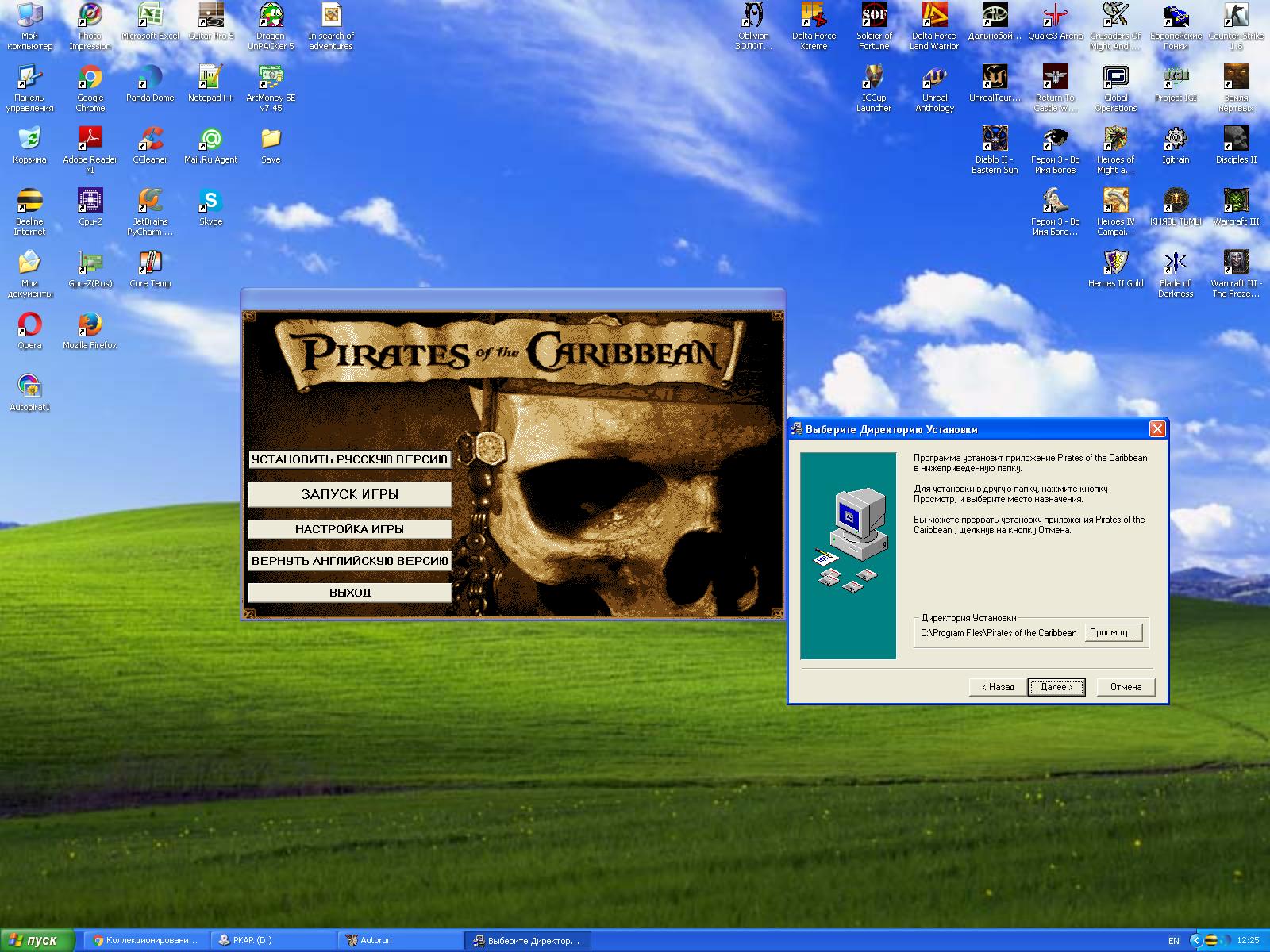Select the Mozilla Firefox desktop icon

(90, 331)
